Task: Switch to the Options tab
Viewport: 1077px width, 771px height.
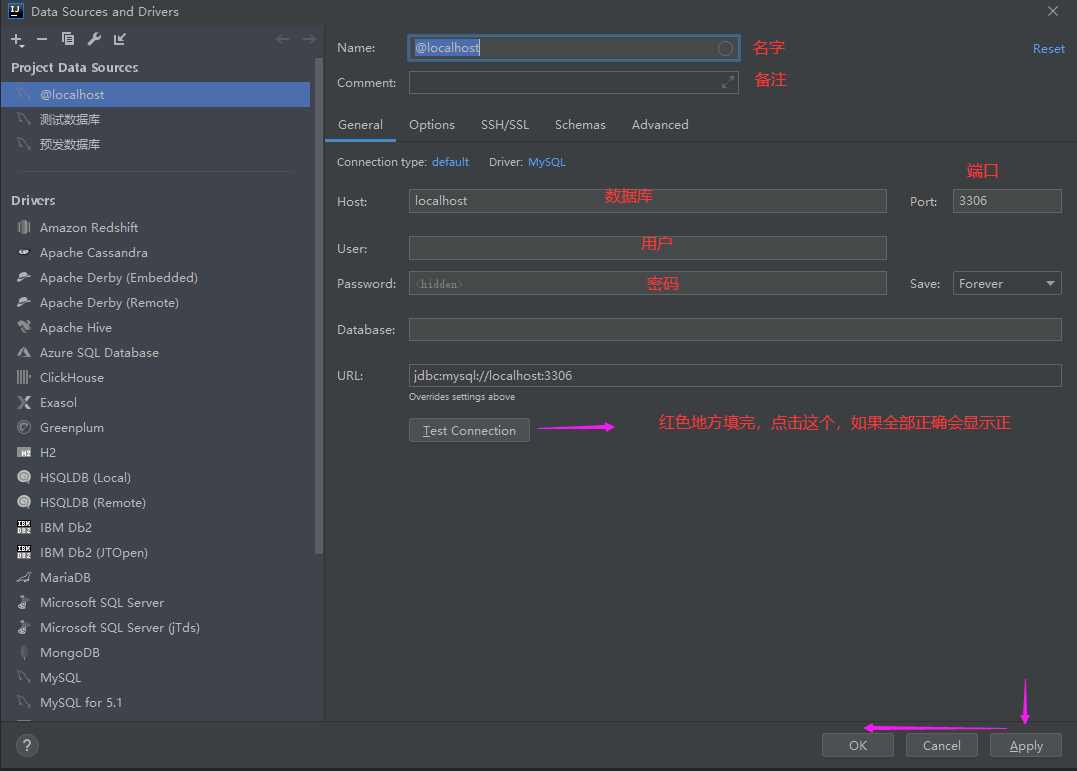Action: tap(431, 125)
